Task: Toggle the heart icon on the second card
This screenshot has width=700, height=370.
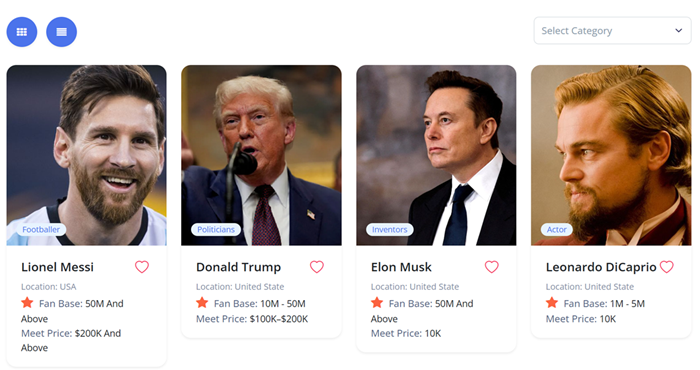Action: [317, 267]
